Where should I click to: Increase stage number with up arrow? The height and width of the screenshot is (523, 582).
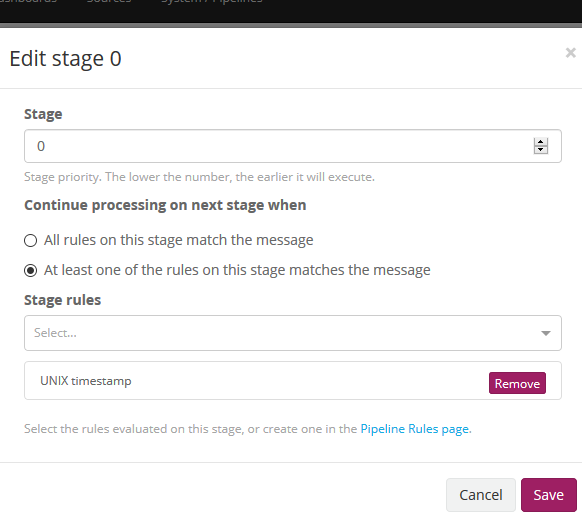(540, 142)
